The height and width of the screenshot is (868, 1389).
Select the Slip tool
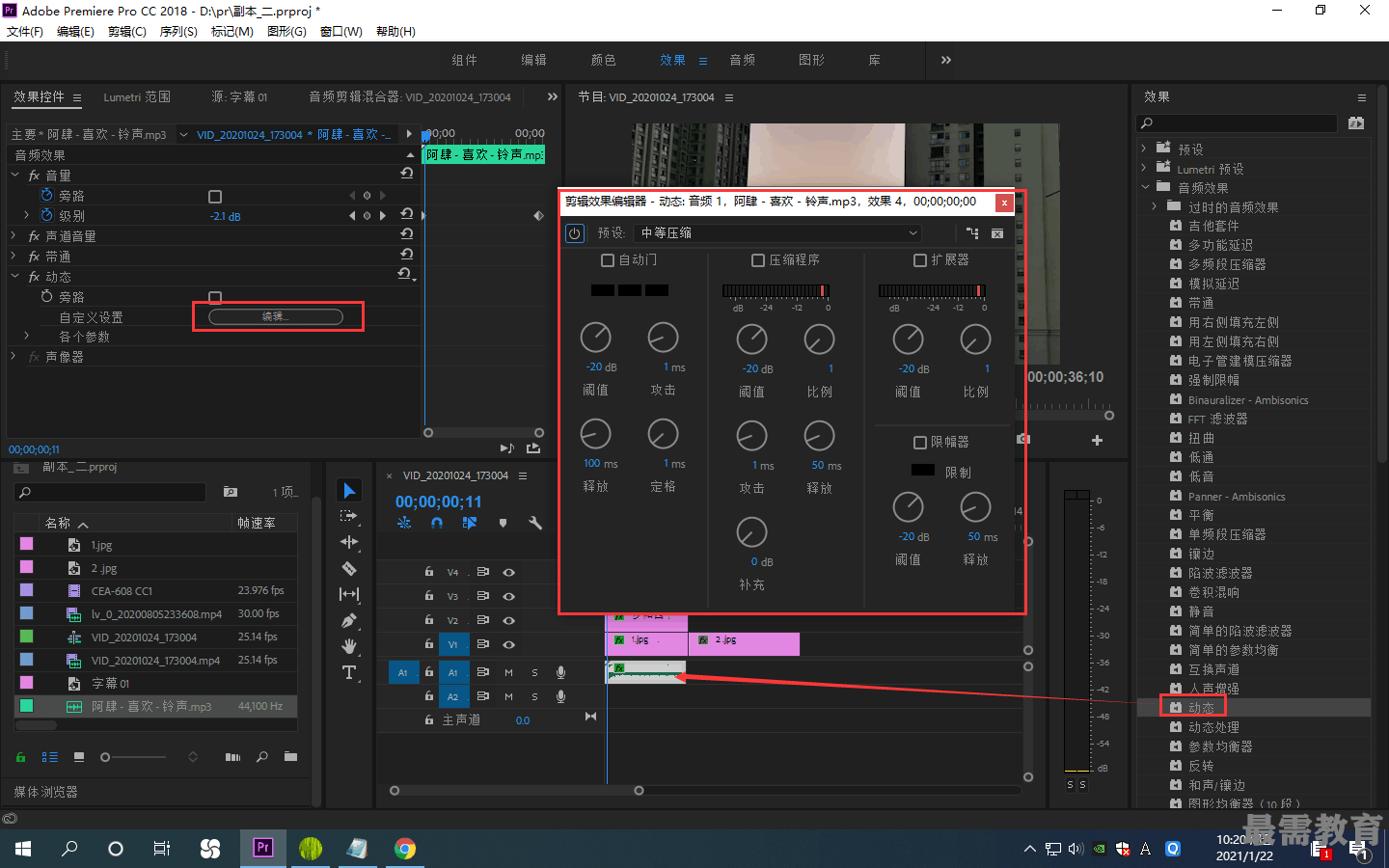coord(349,594)
